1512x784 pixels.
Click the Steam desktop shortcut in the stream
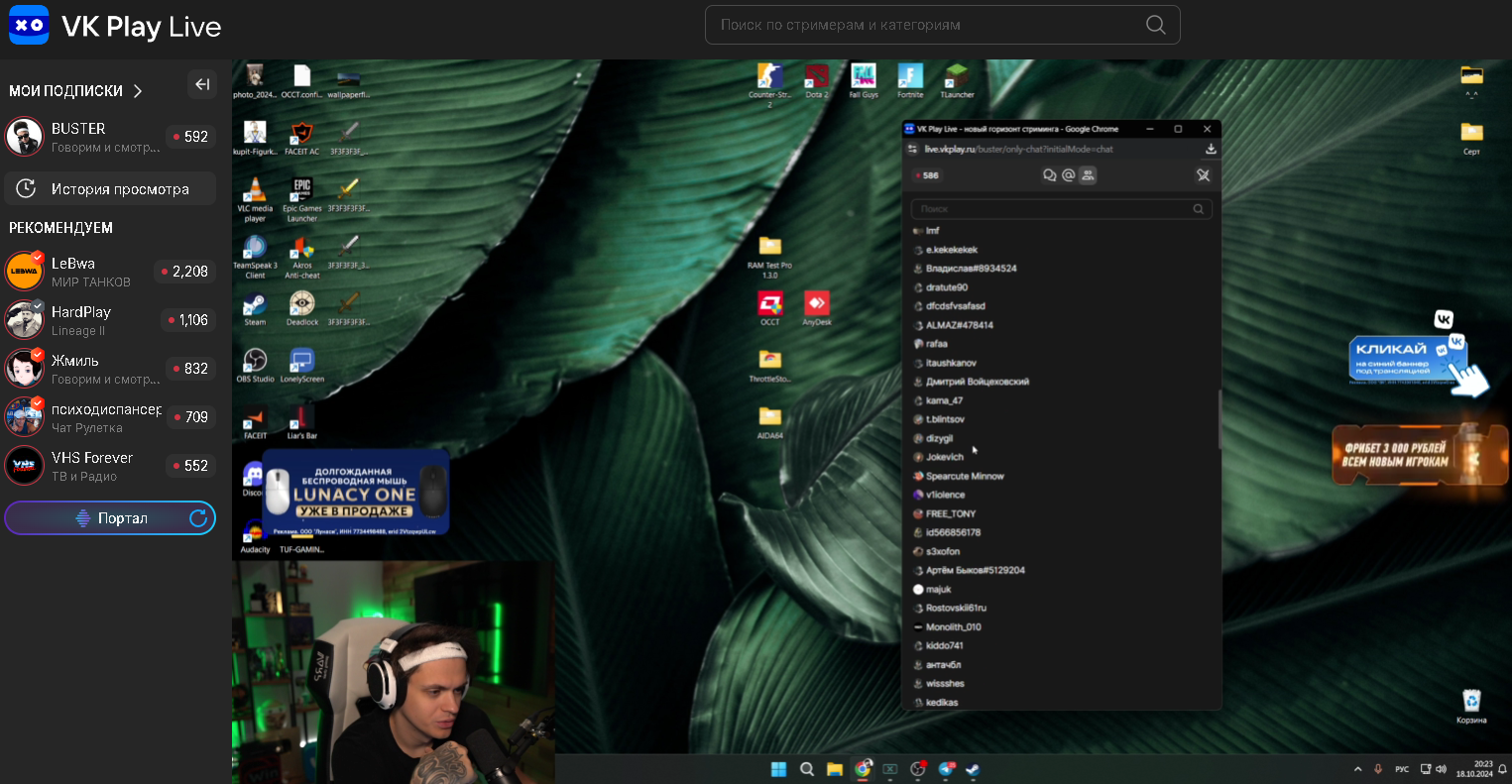coord(255,308)
